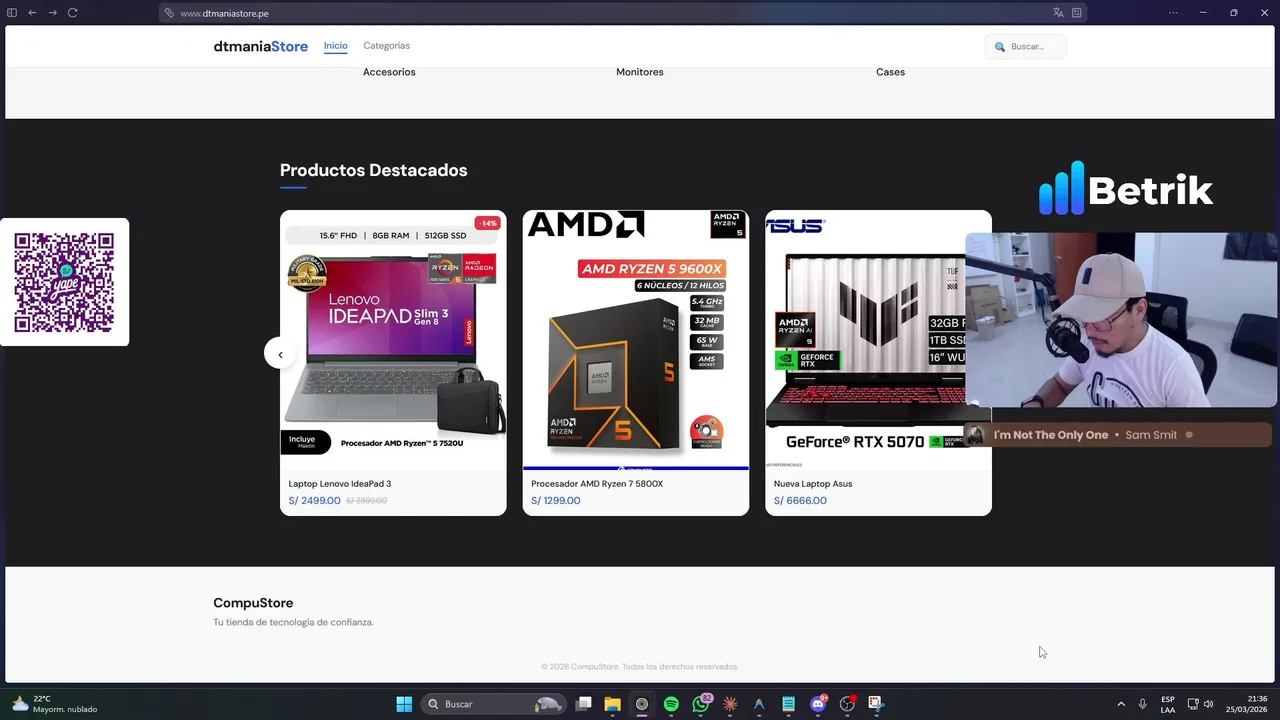Open AMD Ryzen 5 9600X product image

635,339
